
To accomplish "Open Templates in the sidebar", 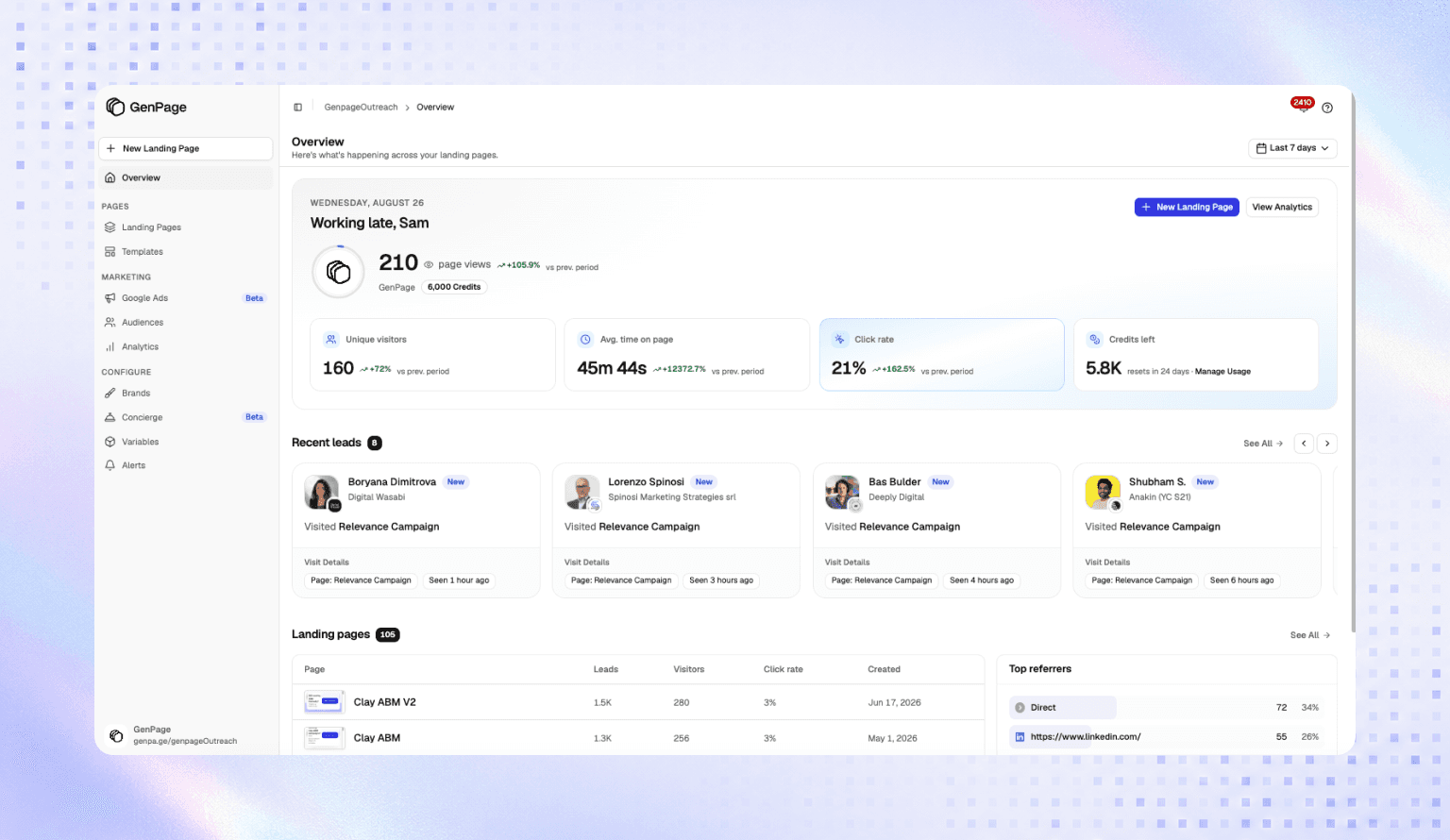I will coord(185,252).
